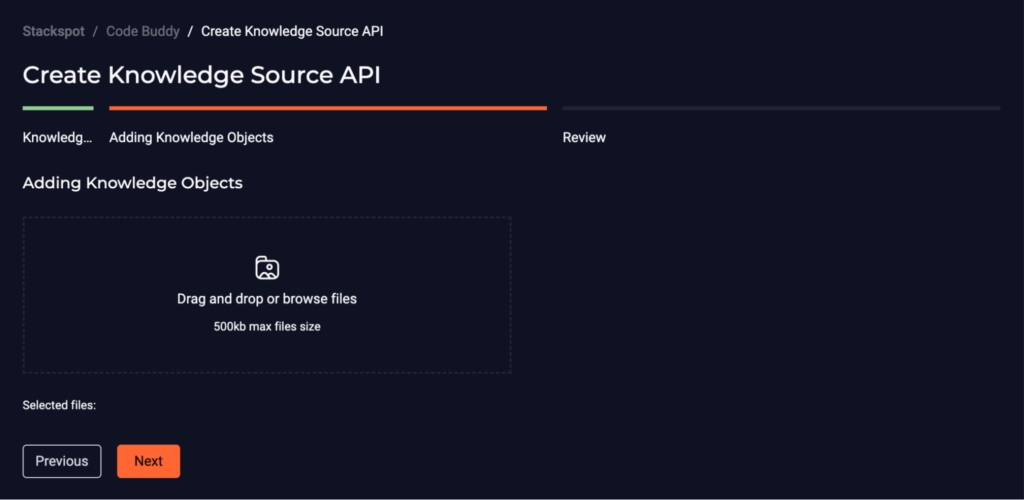Select the Adding Knowledge Objects step label
This screenshot has height=500, width=1024.
click(191, 138)
